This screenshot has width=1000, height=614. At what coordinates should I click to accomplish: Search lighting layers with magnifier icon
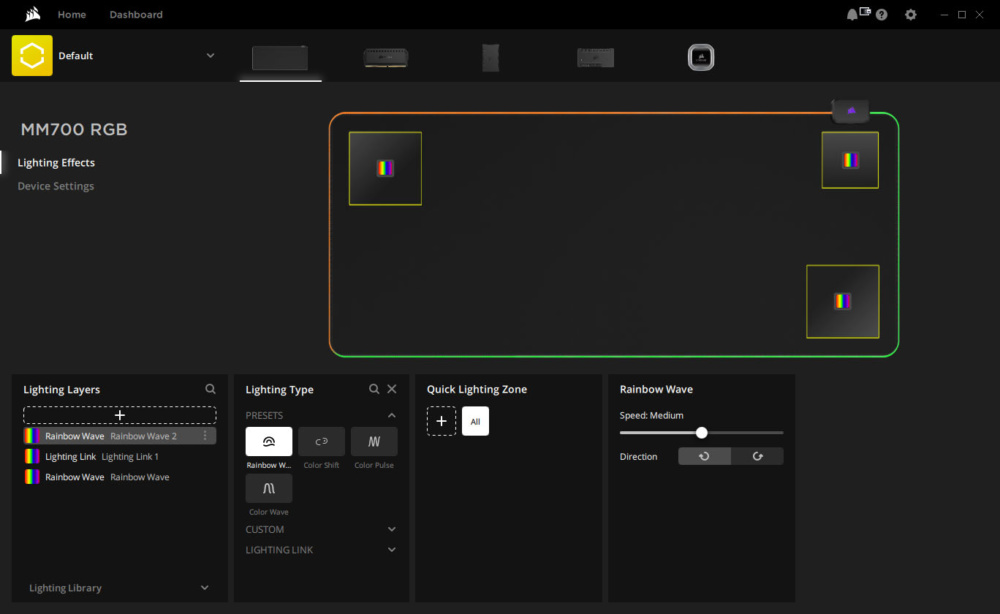(x=210, y=389)
